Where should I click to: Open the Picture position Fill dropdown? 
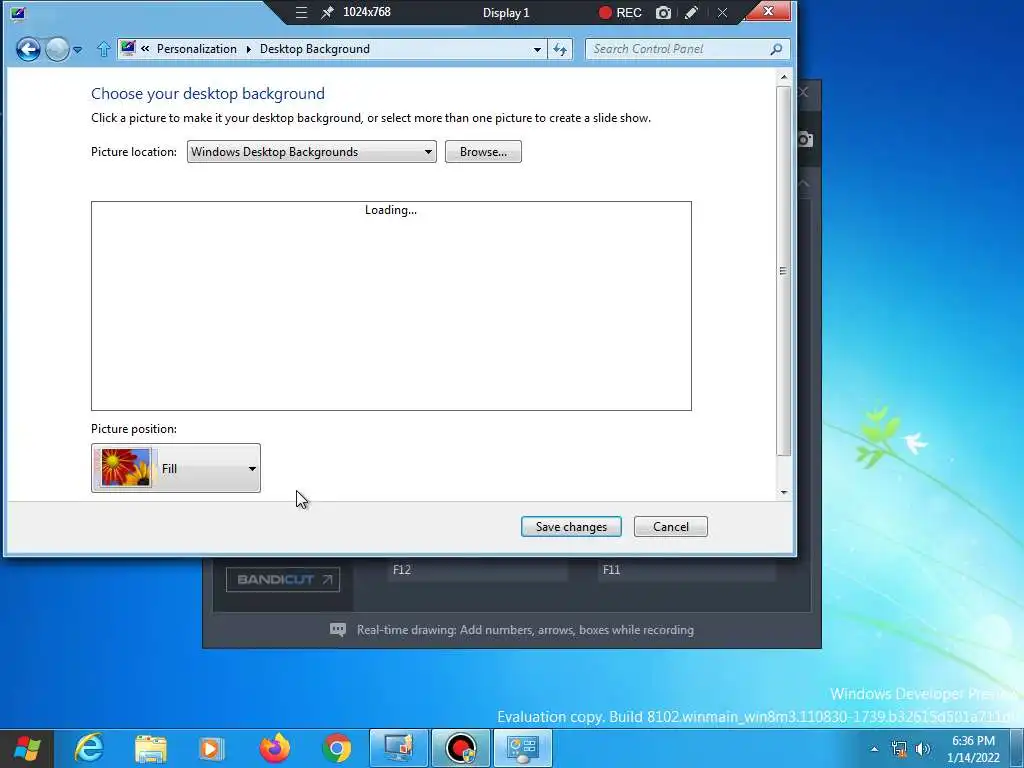click(x=176, y=468)
